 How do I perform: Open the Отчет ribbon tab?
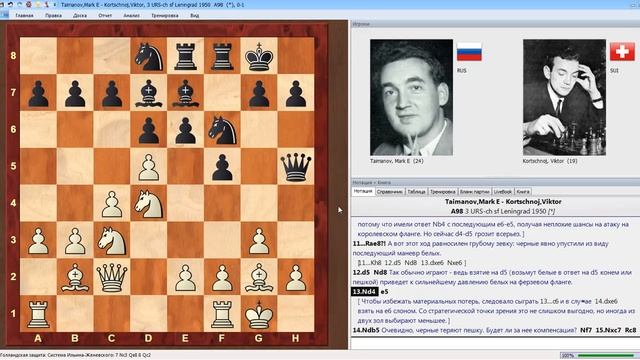pyautogui.click(x=105, y=16)
